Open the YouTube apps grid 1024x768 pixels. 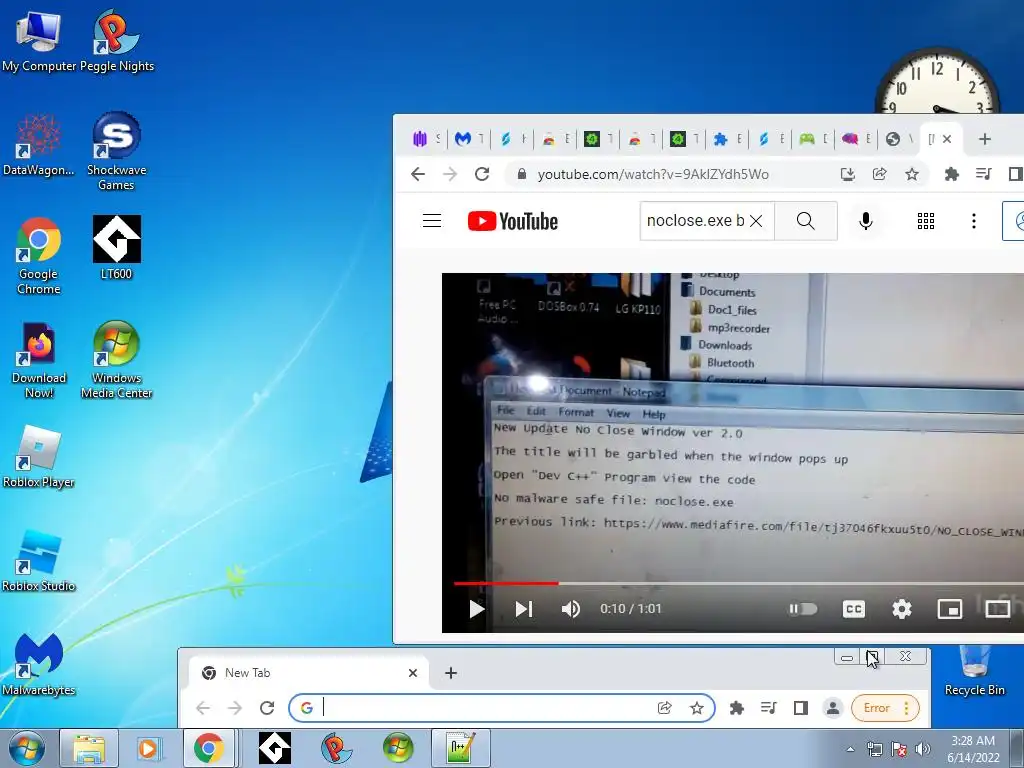[925, 221]
